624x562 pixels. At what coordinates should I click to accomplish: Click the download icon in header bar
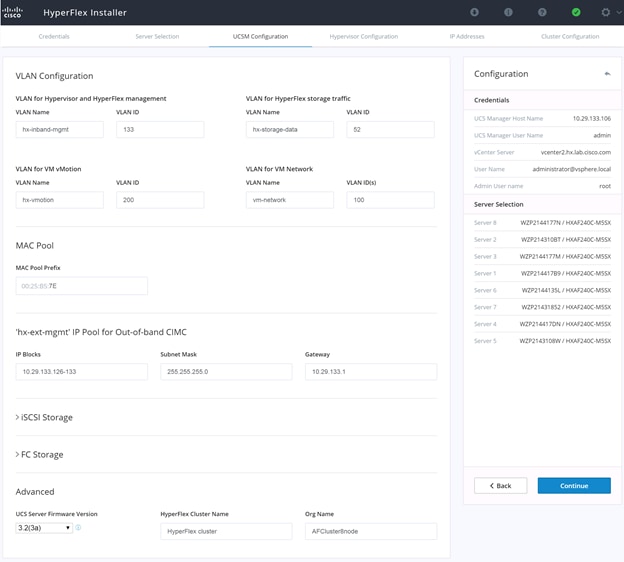point(474,12)
